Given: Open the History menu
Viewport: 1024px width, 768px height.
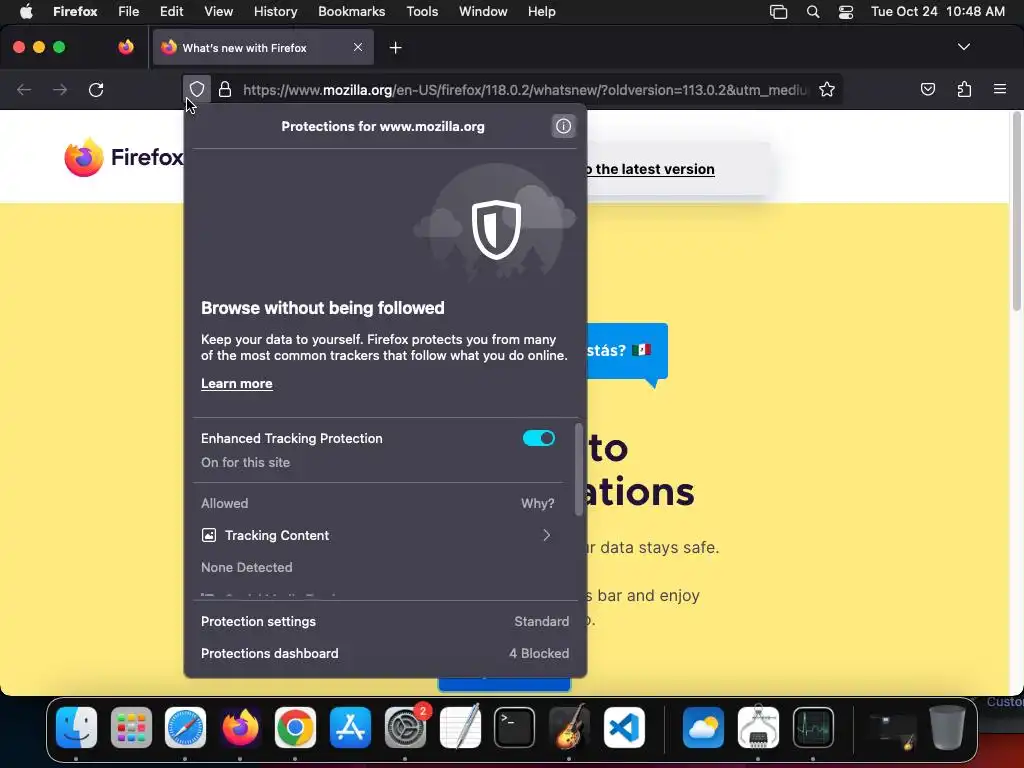Looking at the screenshot, I should coord(275,11).
